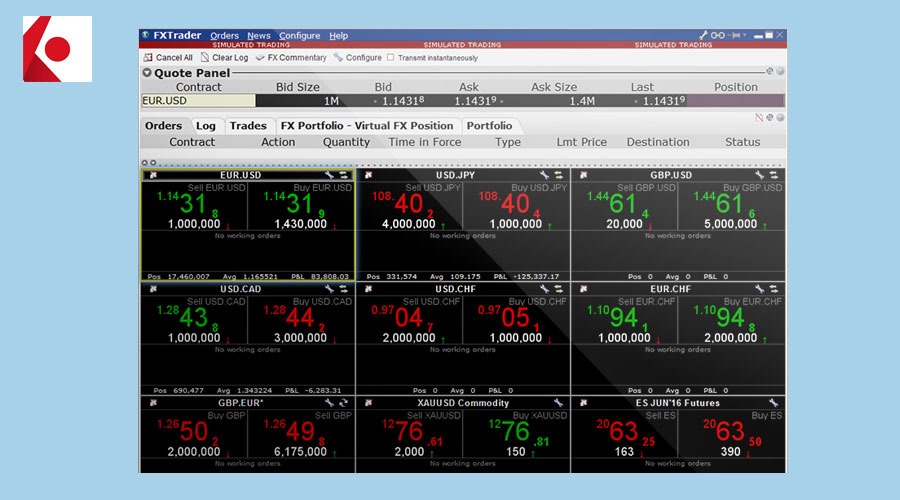
Task: Open the wrench settings of the USD.JPY cell
Action: (x=545, y=175)
